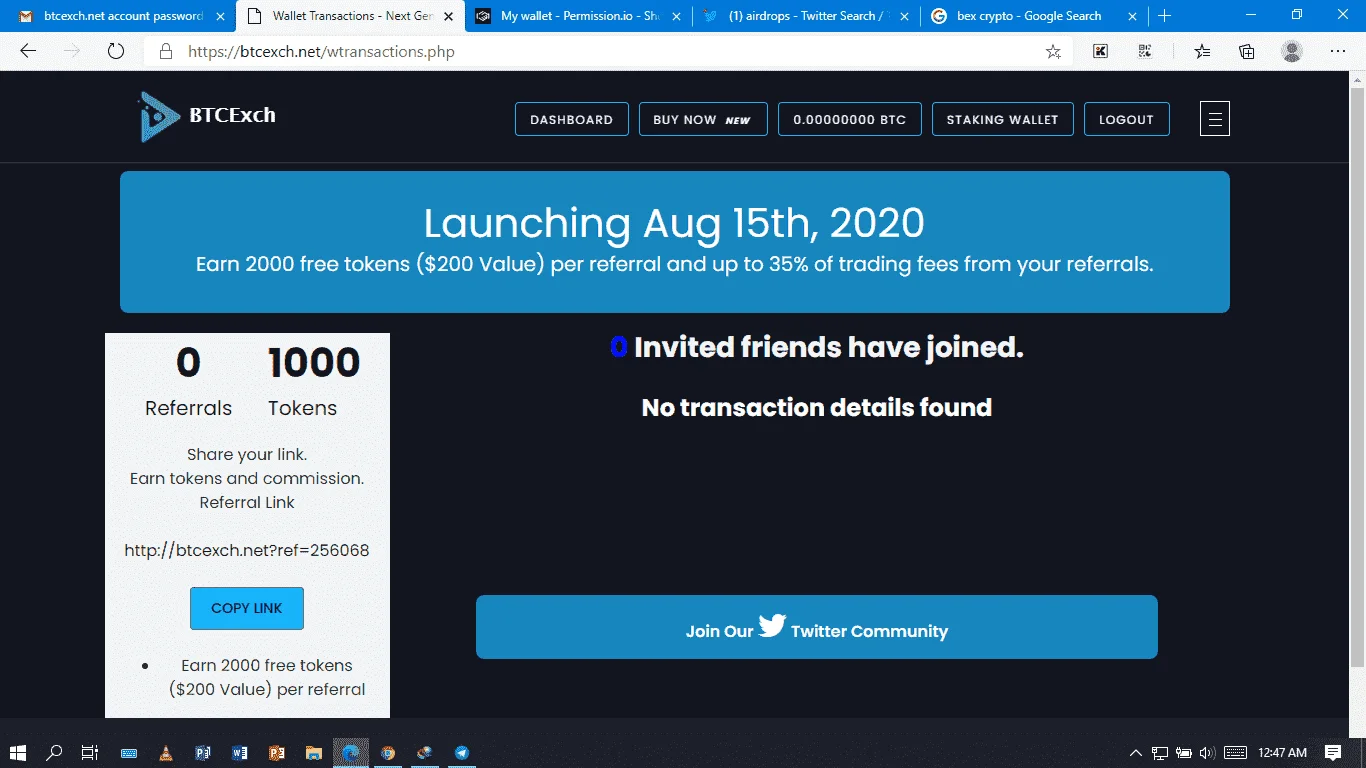Open Microsoft Word from taskbar
The width and height of the screenshot is (1366, 768).
240,753
